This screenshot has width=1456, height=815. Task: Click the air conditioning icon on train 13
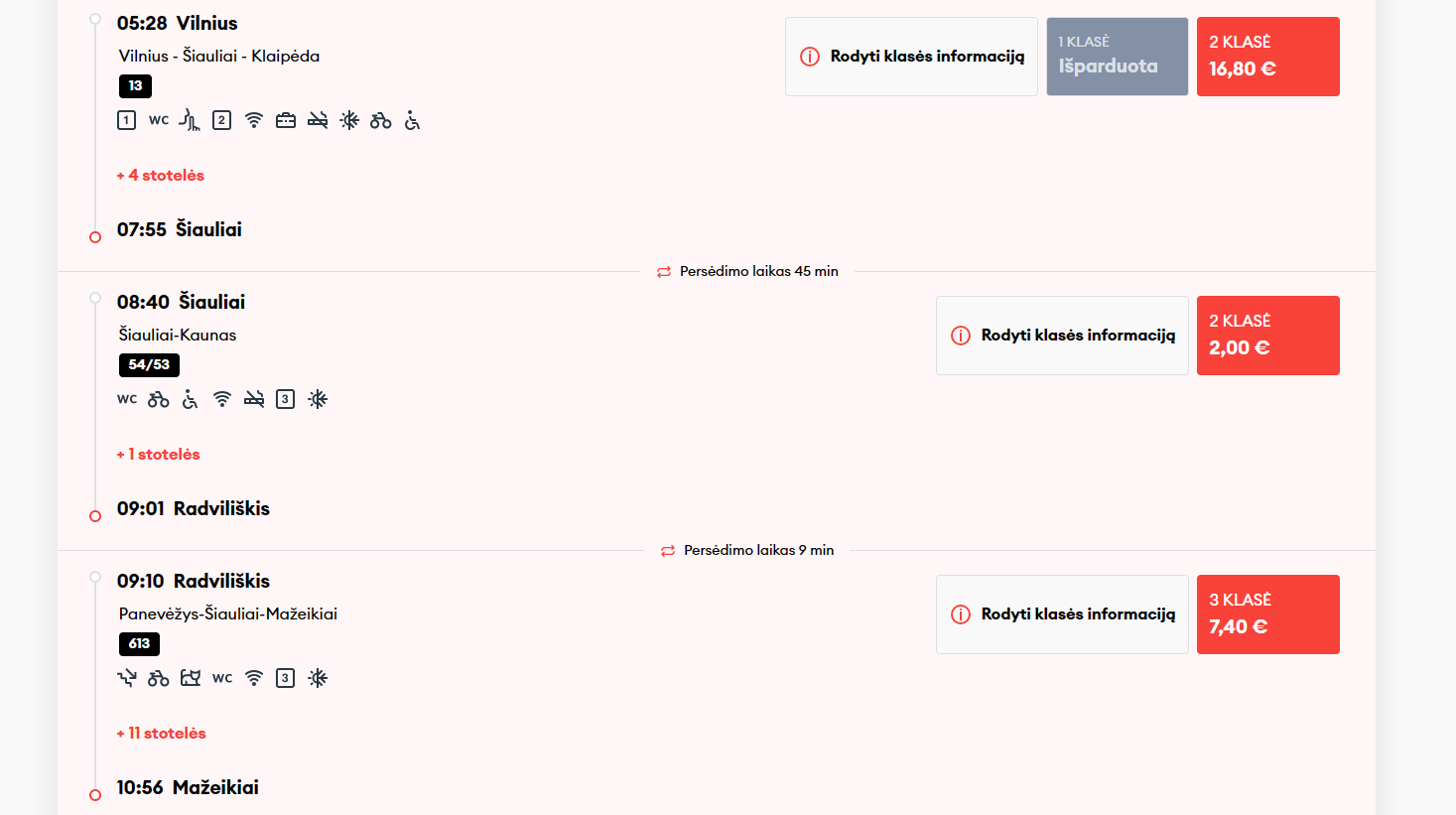[349, 121]
